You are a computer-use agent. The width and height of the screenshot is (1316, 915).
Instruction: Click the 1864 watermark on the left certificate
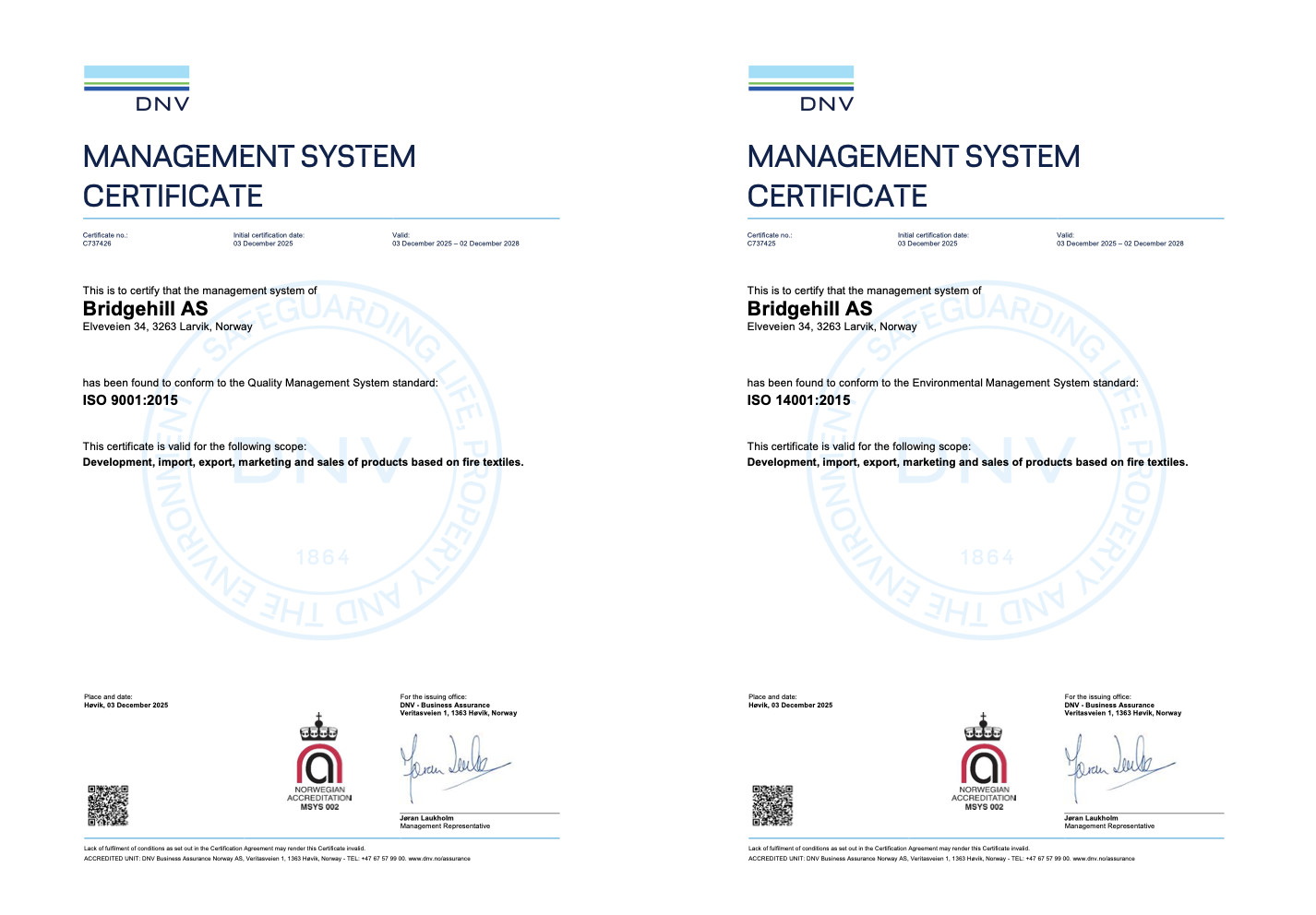(323, 558)
